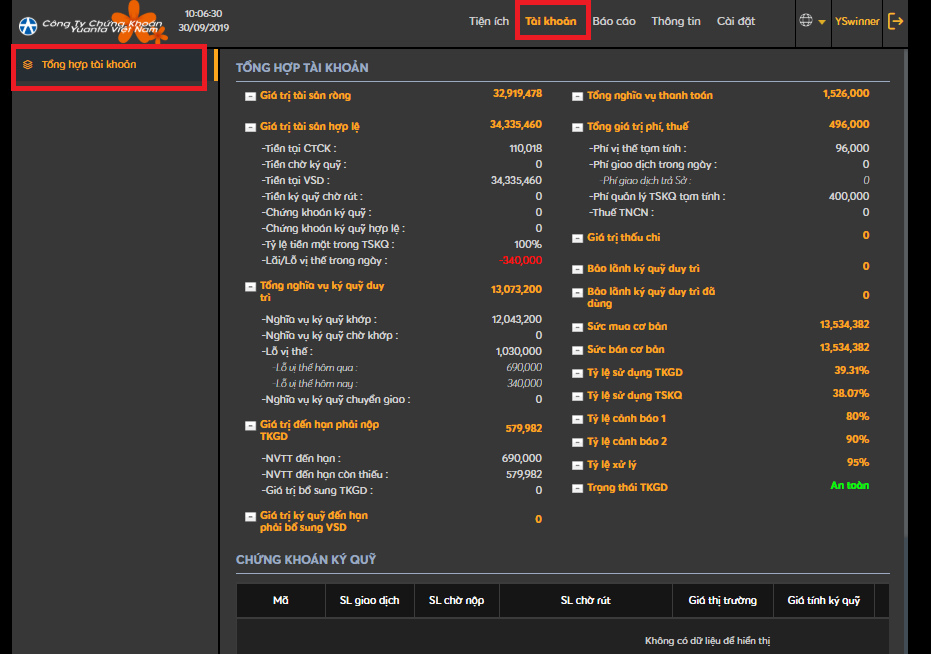The width and height of the screenshot is (931, 654).
Task: Click the logout icon at top right
Action: 895,21
